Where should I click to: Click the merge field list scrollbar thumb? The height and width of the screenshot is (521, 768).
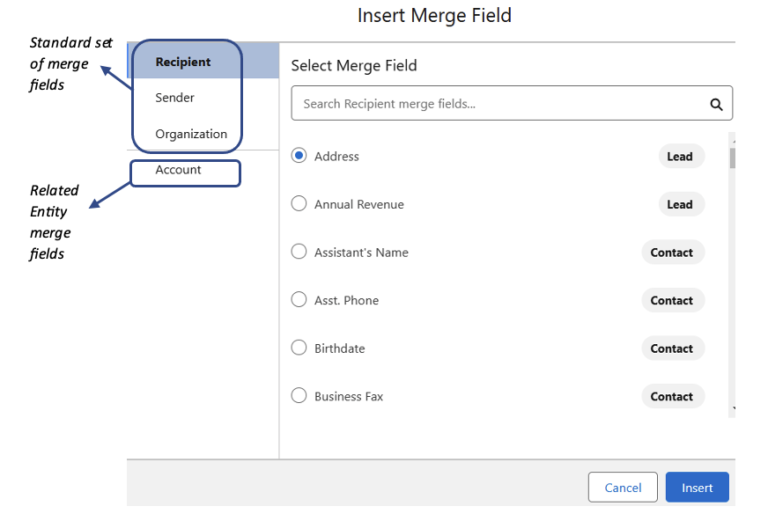pos(732,158)
